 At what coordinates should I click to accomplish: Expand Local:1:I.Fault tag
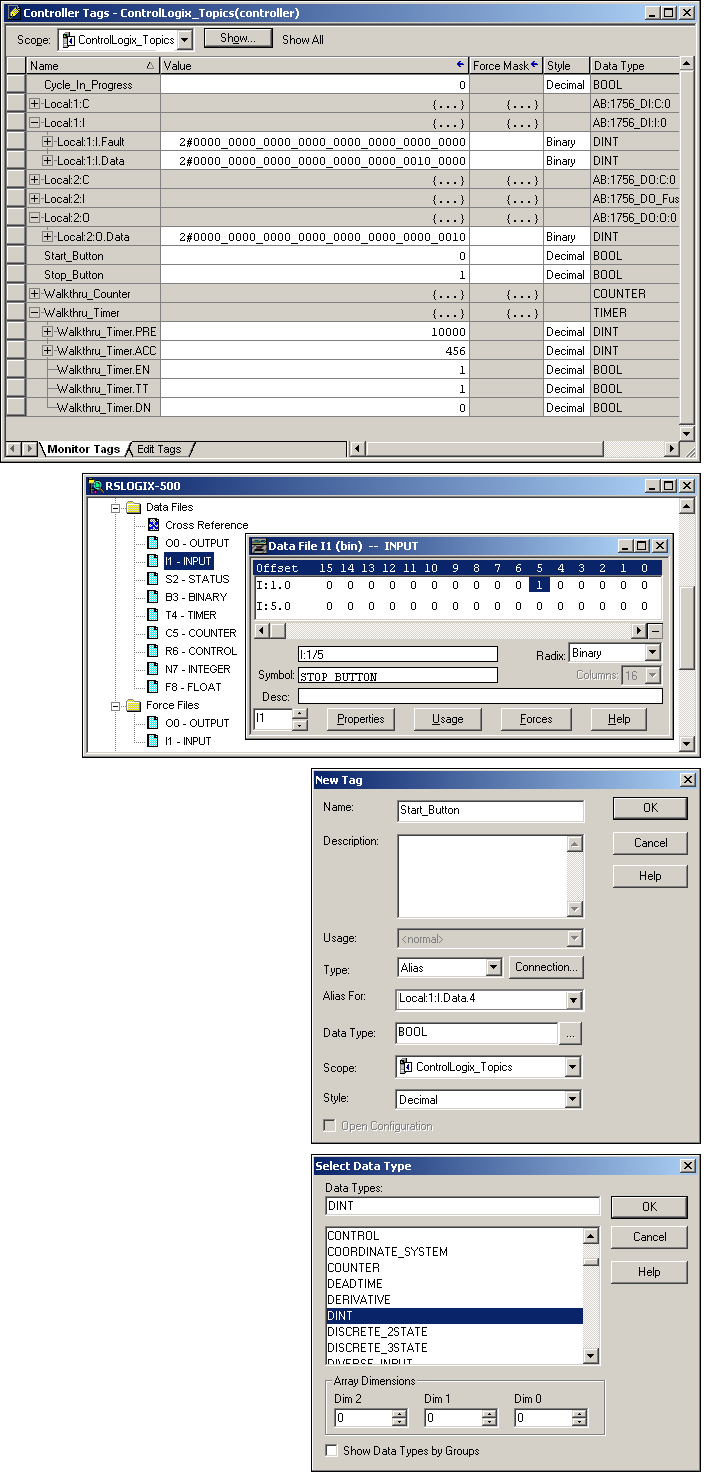pos(48,142)
